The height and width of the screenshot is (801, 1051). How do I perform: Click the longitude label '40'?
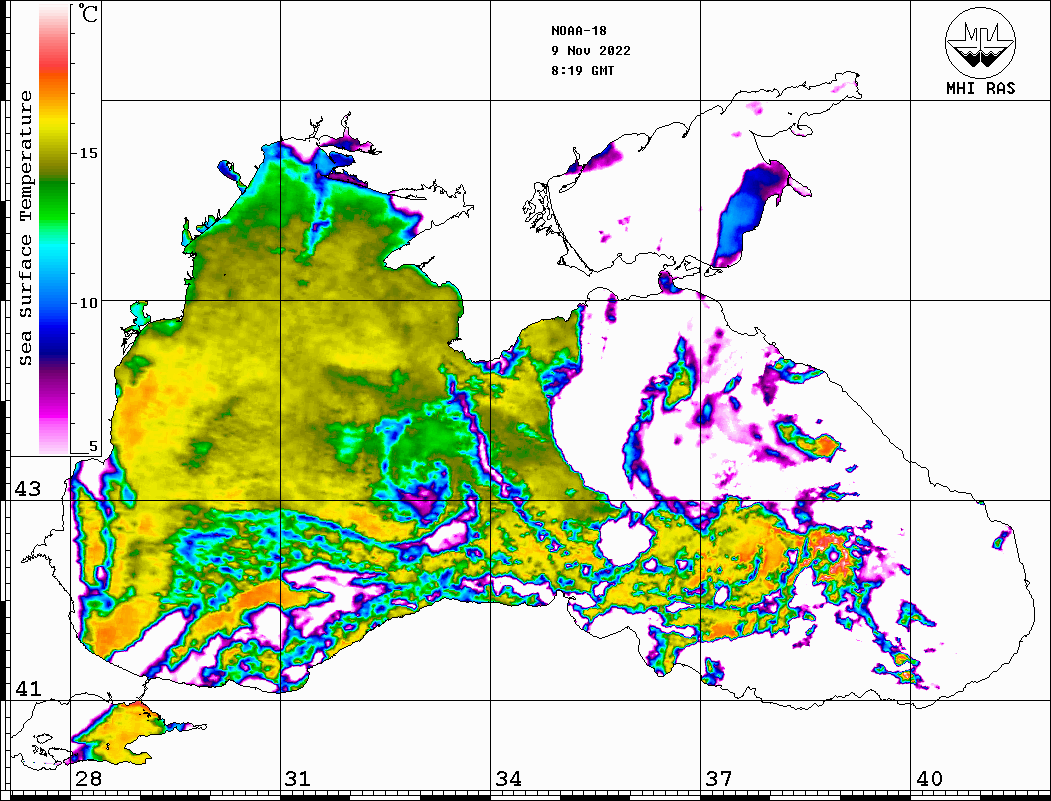tap(929, 779)
